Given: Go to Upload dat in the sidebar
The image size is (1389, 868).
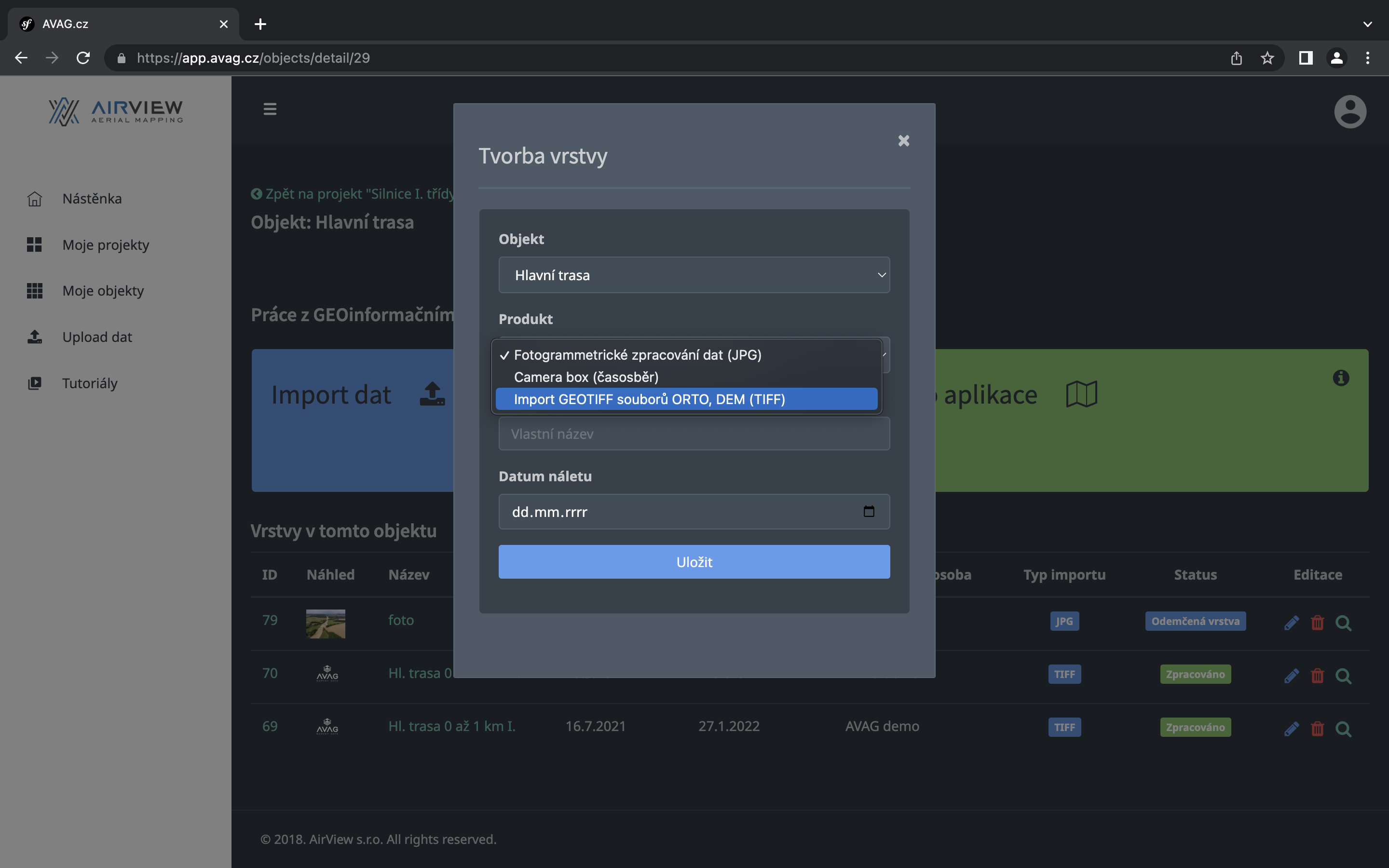Looking at the screenshot, I should [x=97, y=337].
